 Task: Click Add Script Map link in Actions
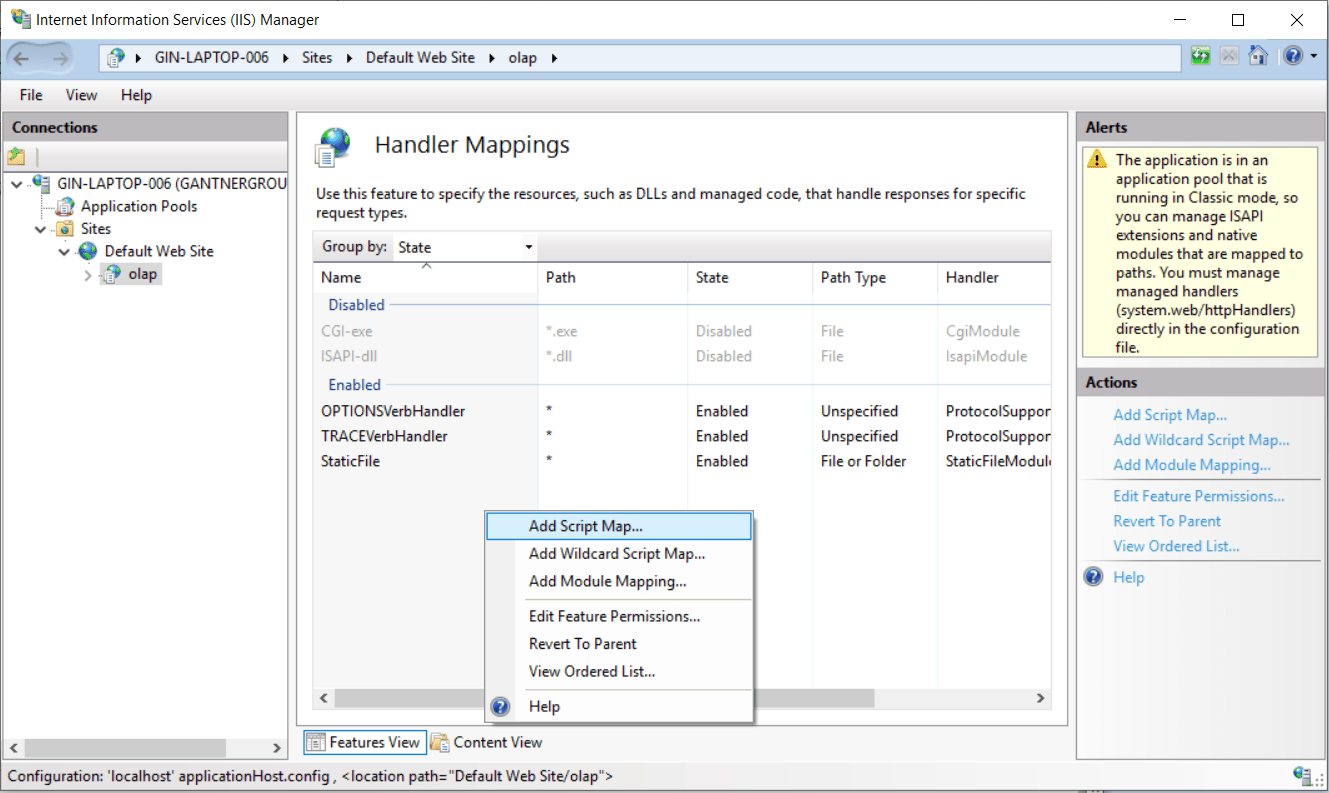coord(1170,415)
